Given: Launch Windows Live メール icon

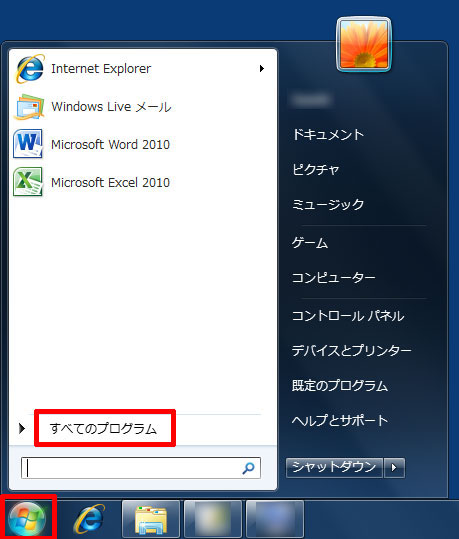Looking at the screenshot, I should click(29, 107).
